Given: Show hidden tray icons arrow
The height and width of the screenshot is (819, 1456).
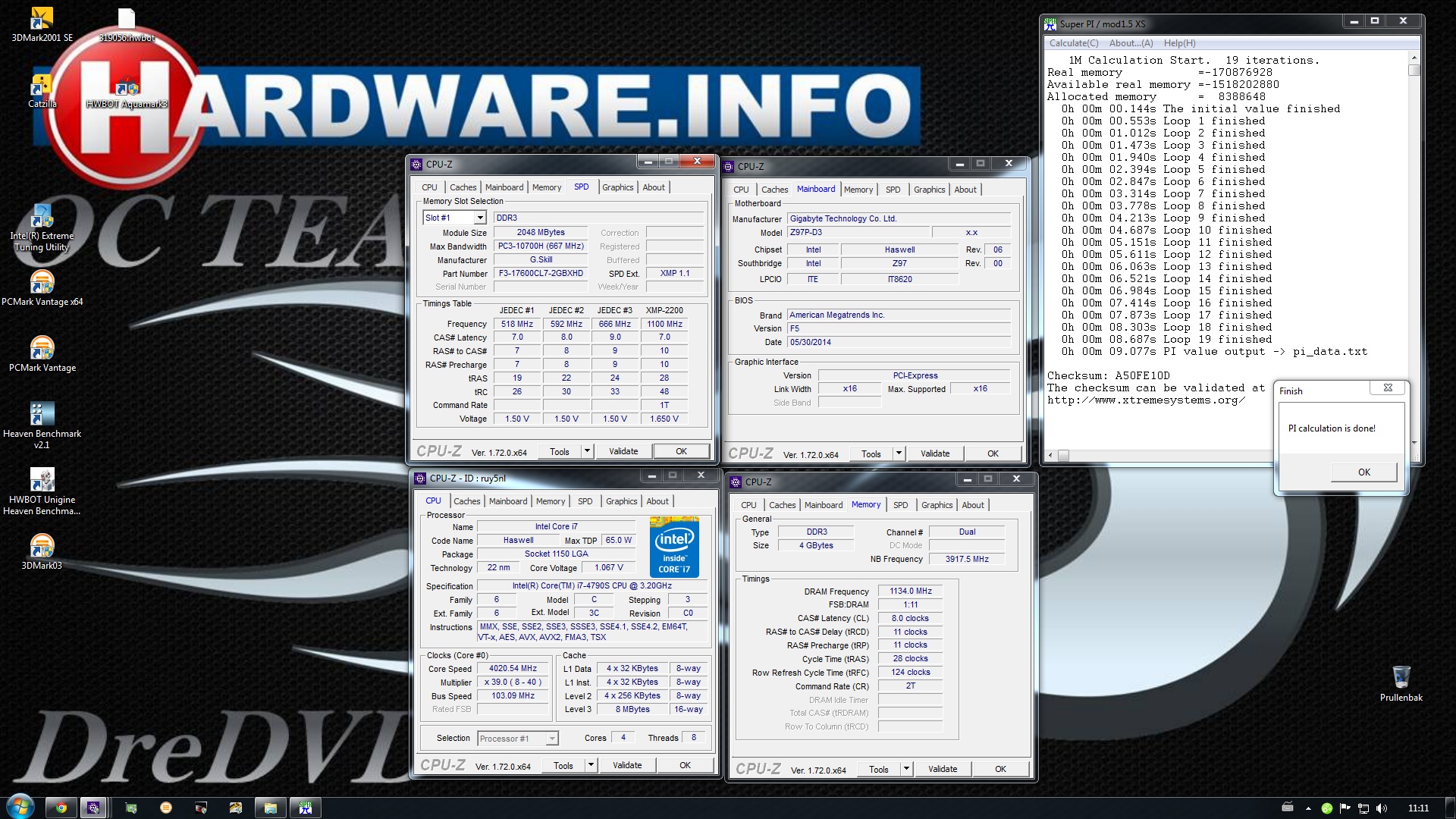Looking at the screenshot, I should [x=1308, y=808].
